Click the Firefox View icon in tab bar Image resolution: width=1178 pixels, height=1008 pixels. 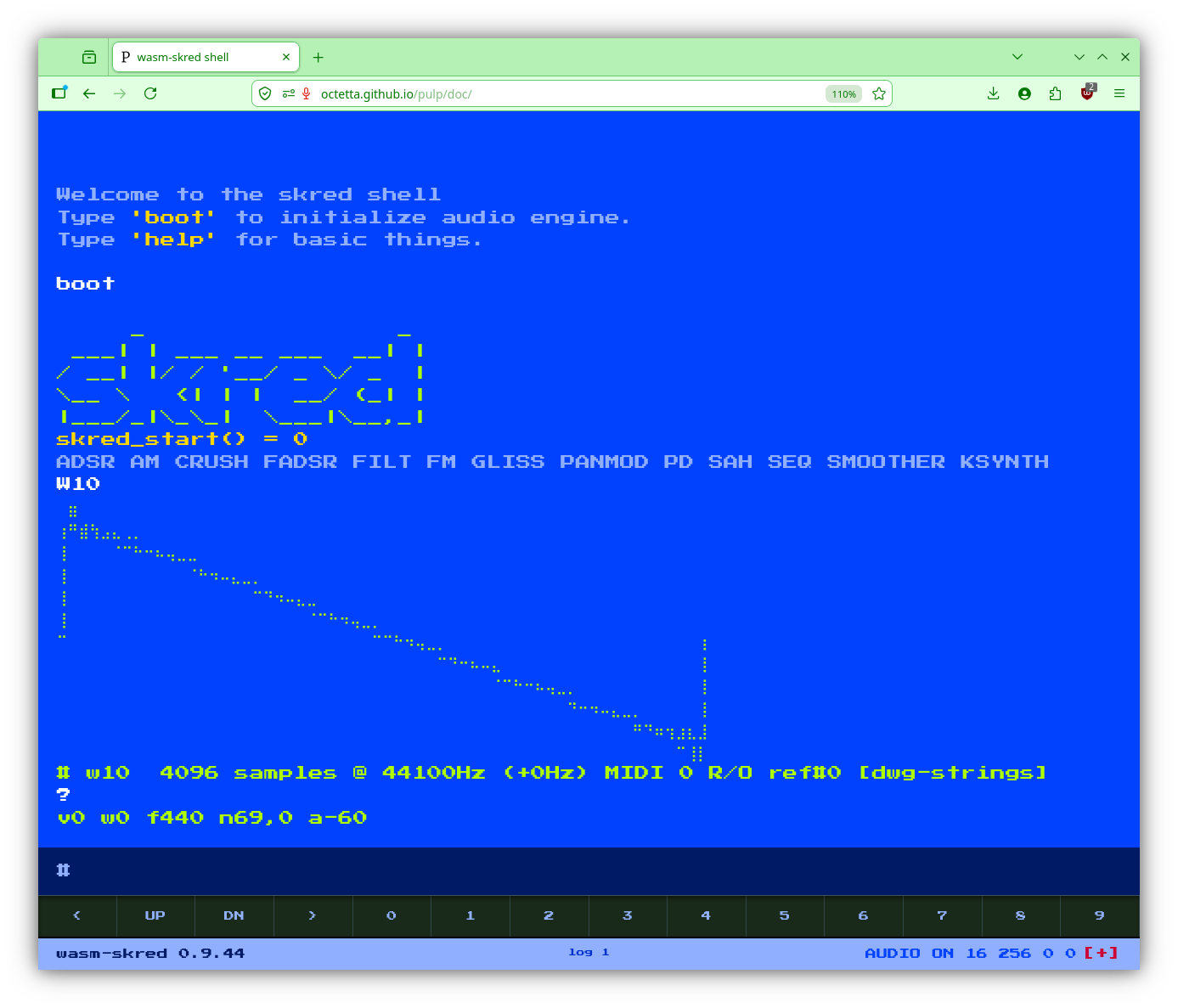pos(89,57)
